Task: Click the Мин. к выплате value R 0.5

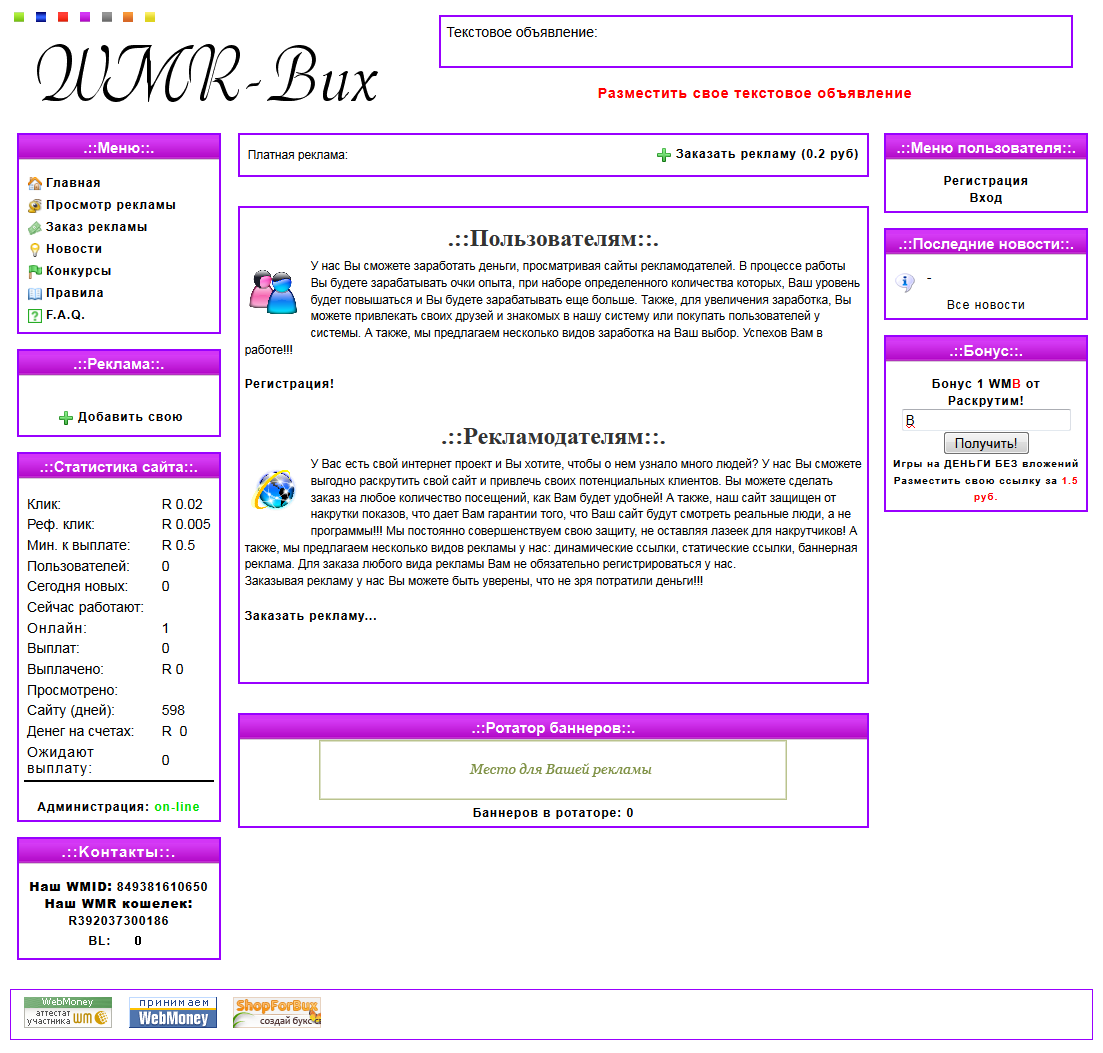Action: (x=179, y=545)
